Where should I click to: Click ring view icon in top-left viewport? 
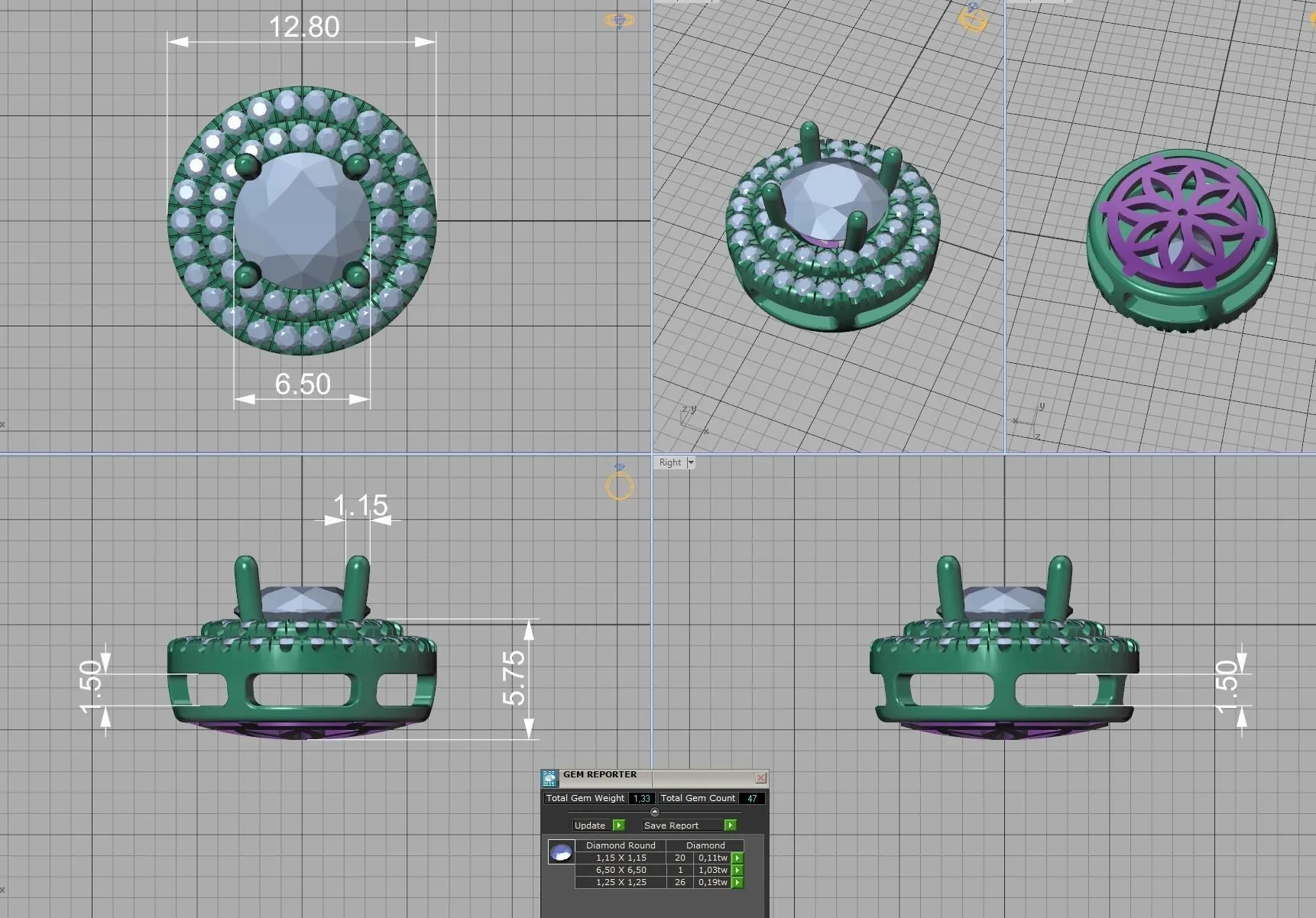click(619, 21)
